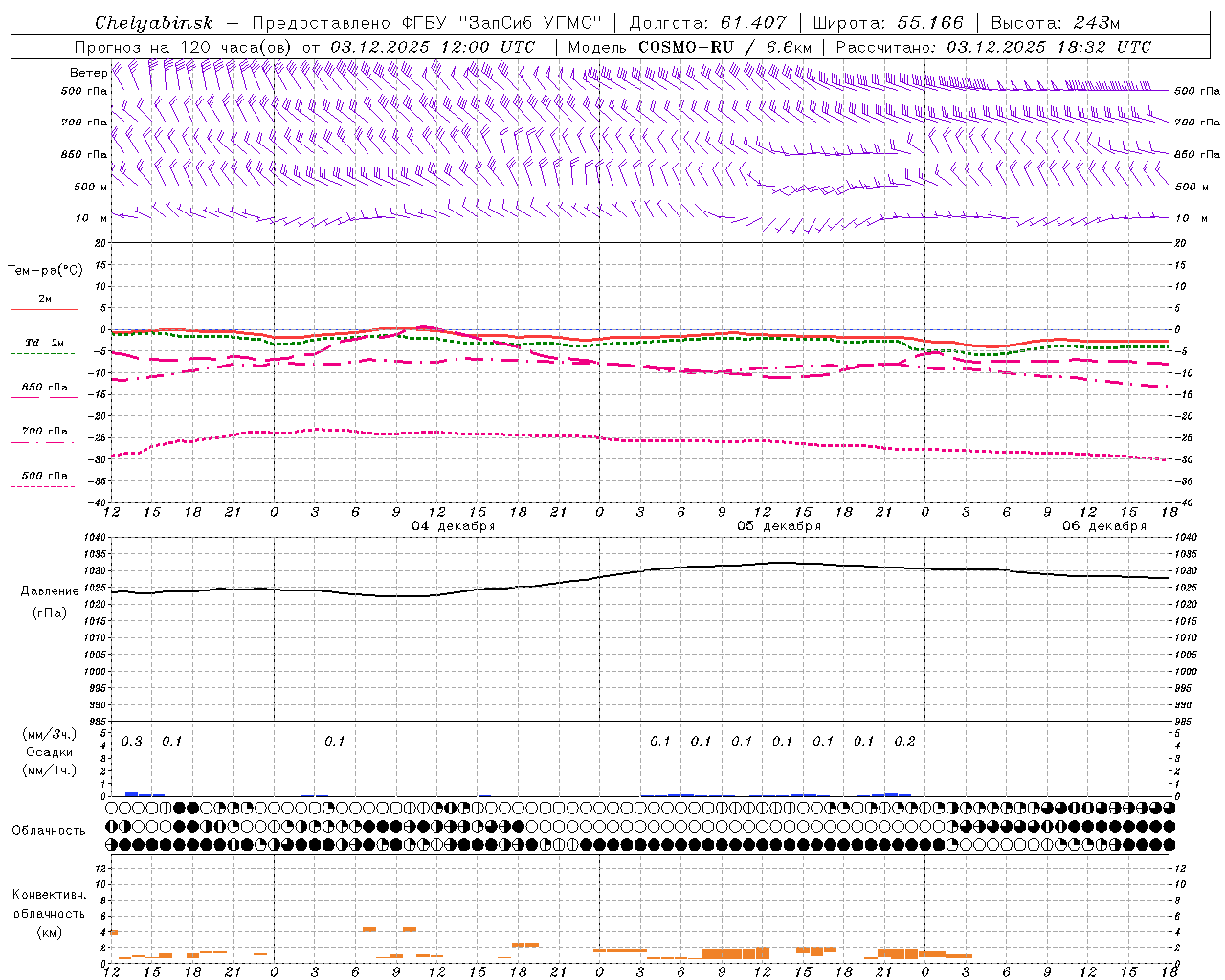Select the 'Предоставлено ФГБУ ЗапСиб УГМС' provider text
The height and width of the screenshot is (980, 1225).
(427, 23)
